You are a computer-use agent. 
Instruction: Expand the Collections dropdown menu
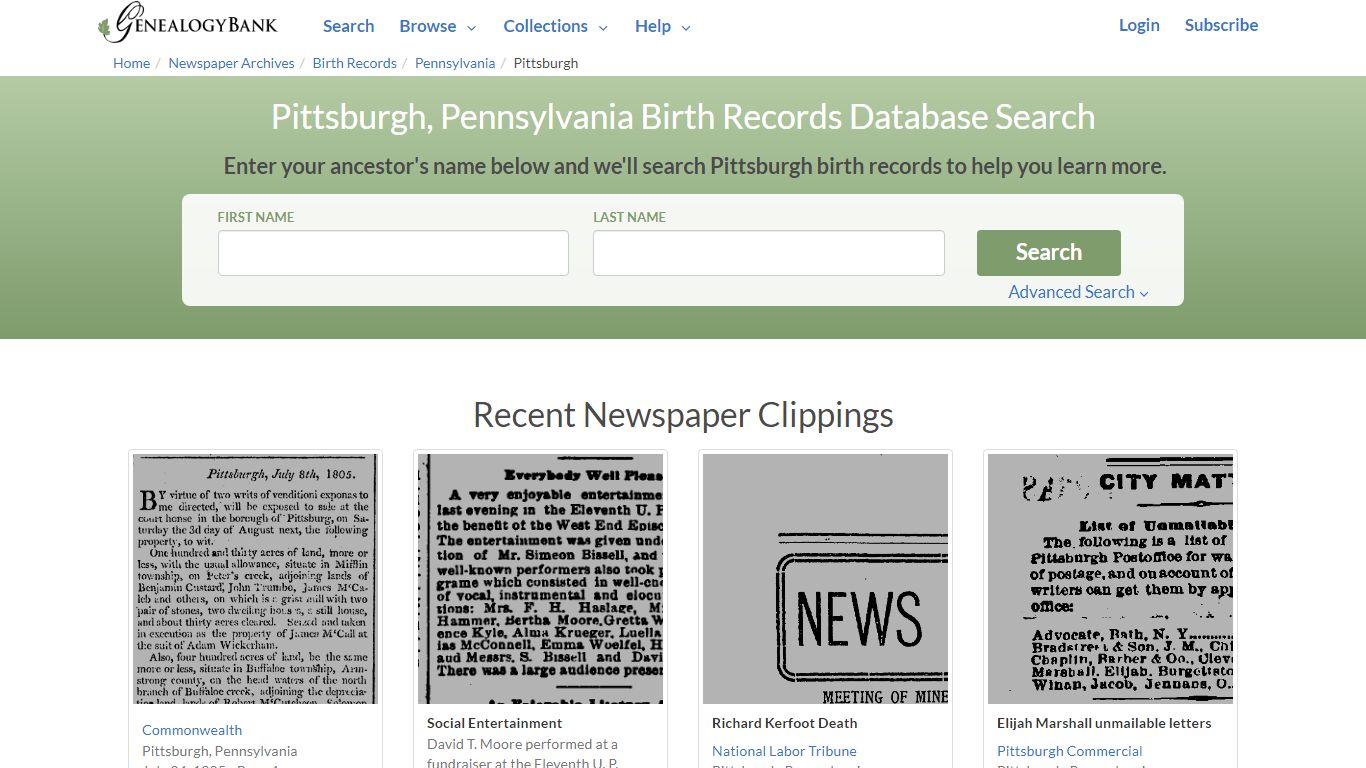555,26
